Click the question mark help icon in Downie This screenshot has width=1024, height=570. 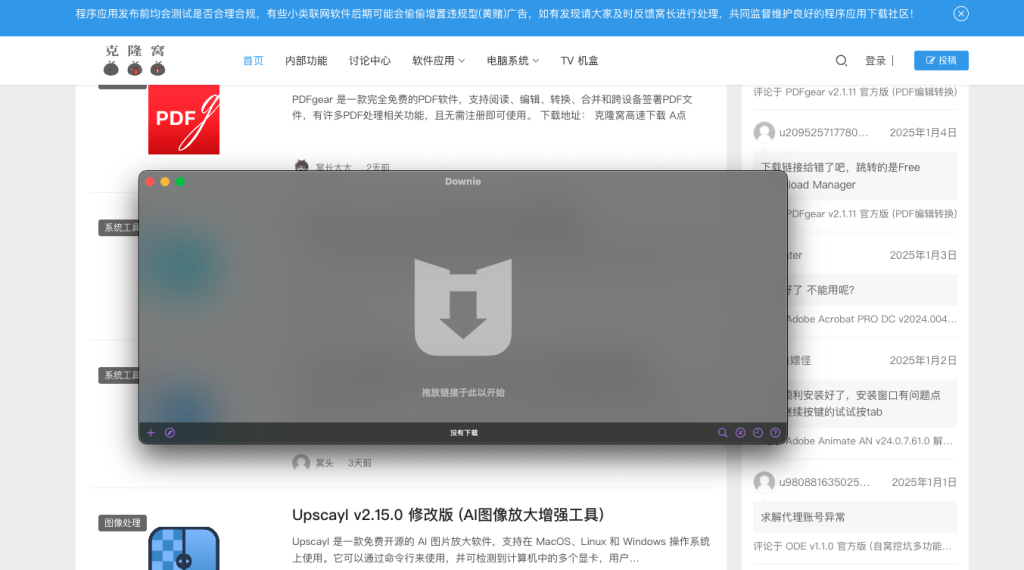[x=775, y=433]
